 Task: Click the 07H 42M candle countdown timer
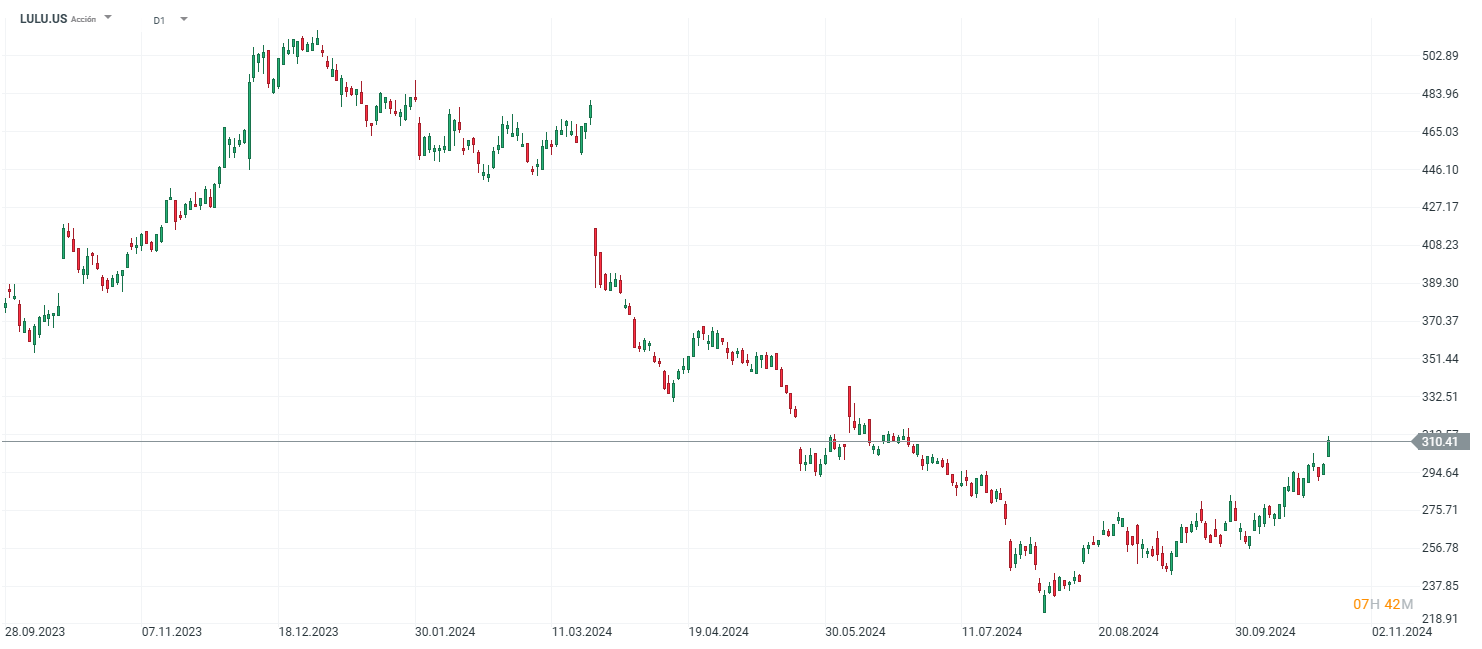click(x=1382, y=604)
